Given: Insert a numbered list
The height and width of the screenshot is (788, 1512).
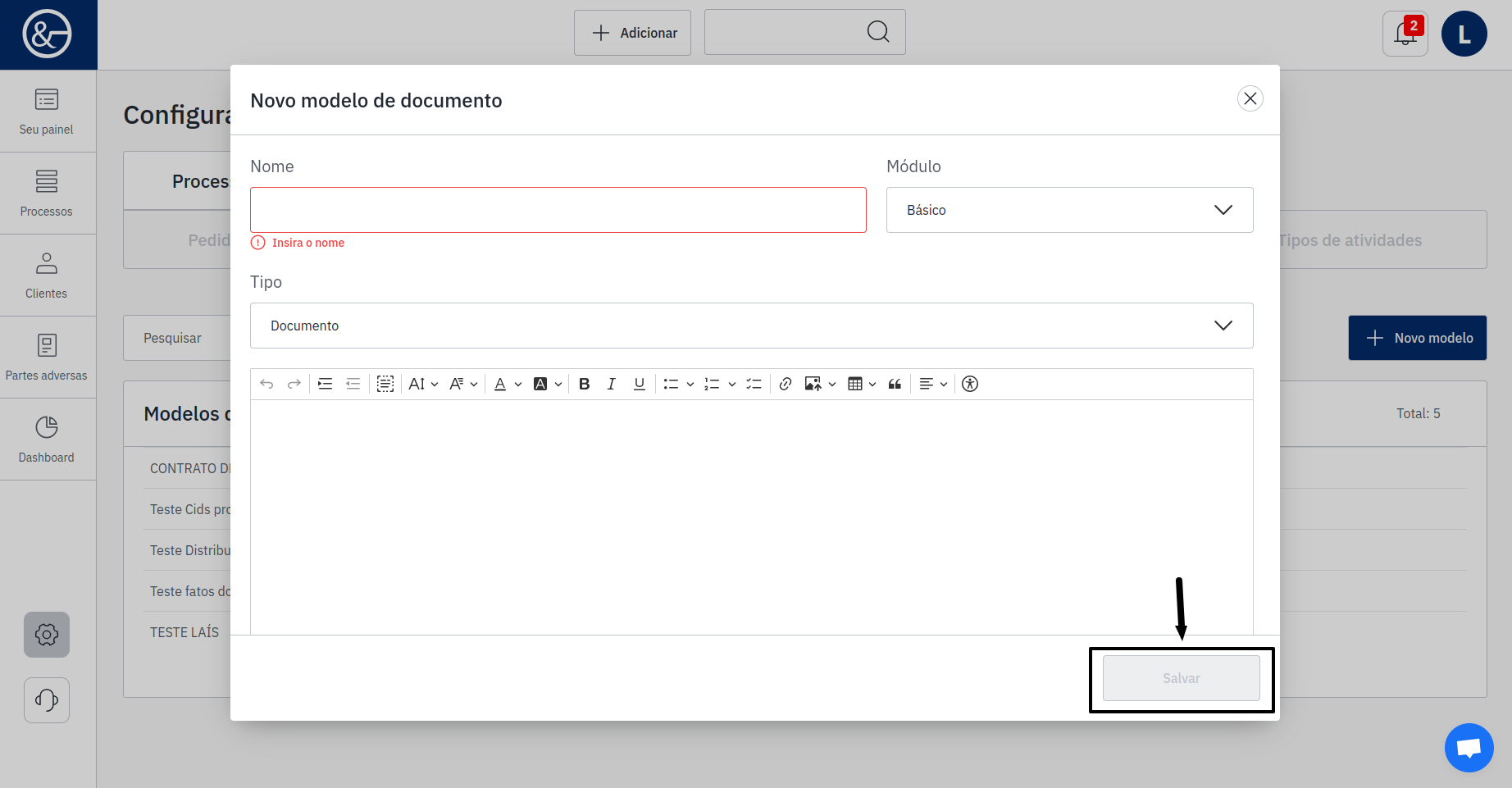Looking at the screenshot, I should pos(712,384).
